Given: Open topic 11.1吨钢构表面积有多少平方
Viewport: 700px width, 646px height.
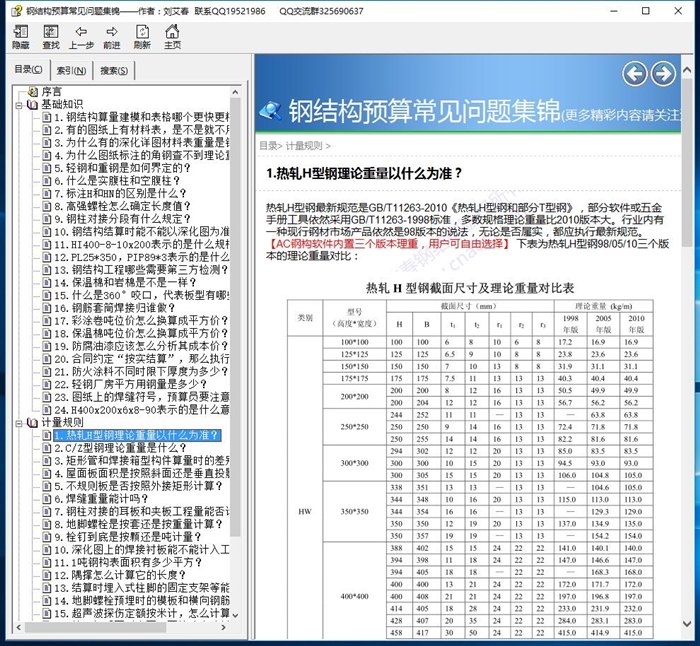Looking at the screenshot, I should tap(128, 563).
